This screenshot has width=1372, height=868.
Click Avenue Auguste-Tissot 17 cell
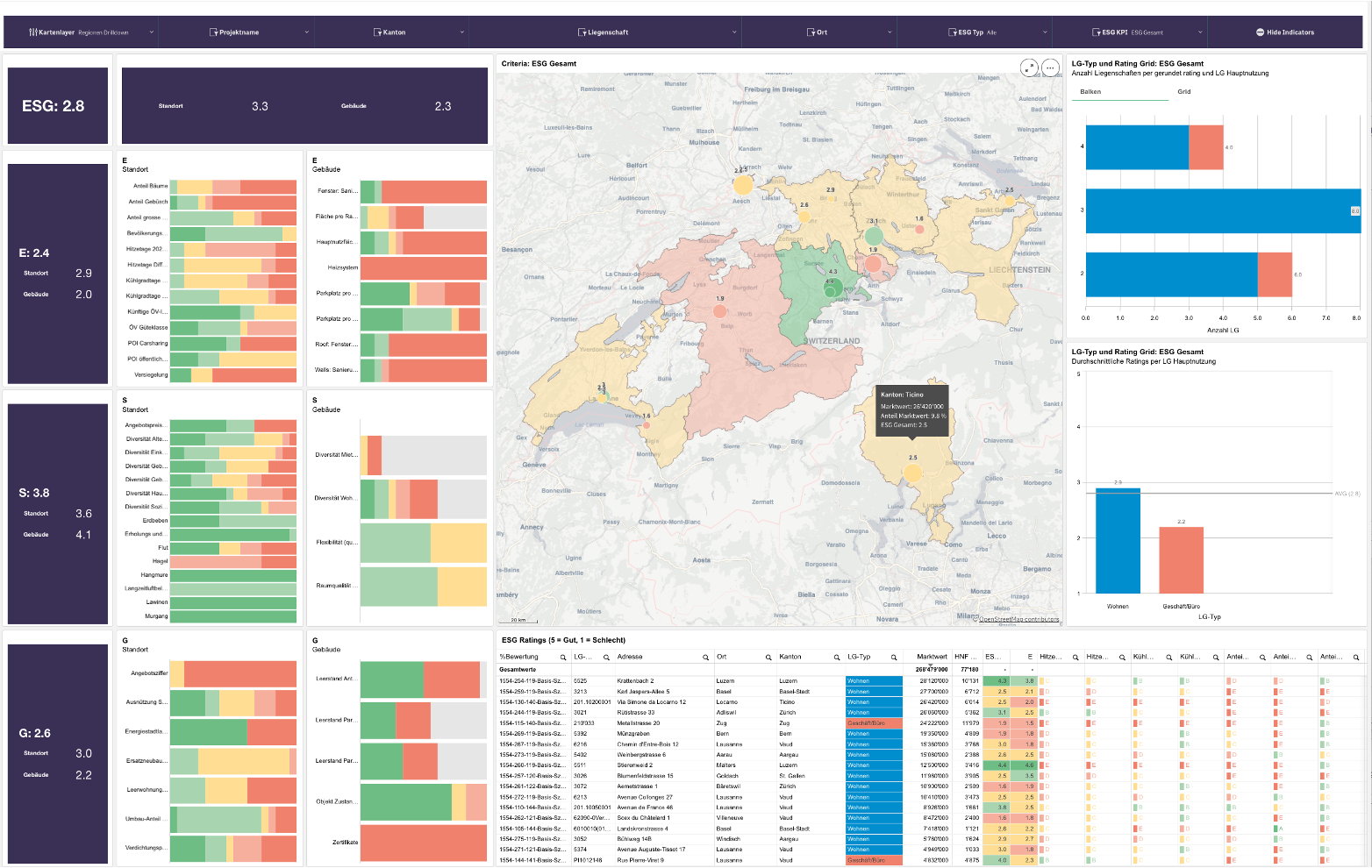(x=651, y=850)
